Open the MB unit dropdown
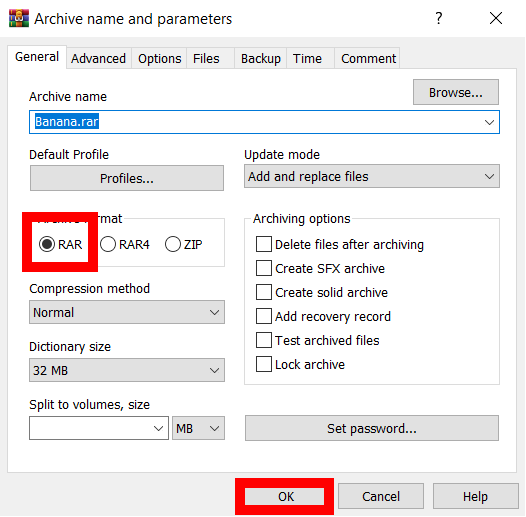The image size is (526, 517). pos(198,428)
